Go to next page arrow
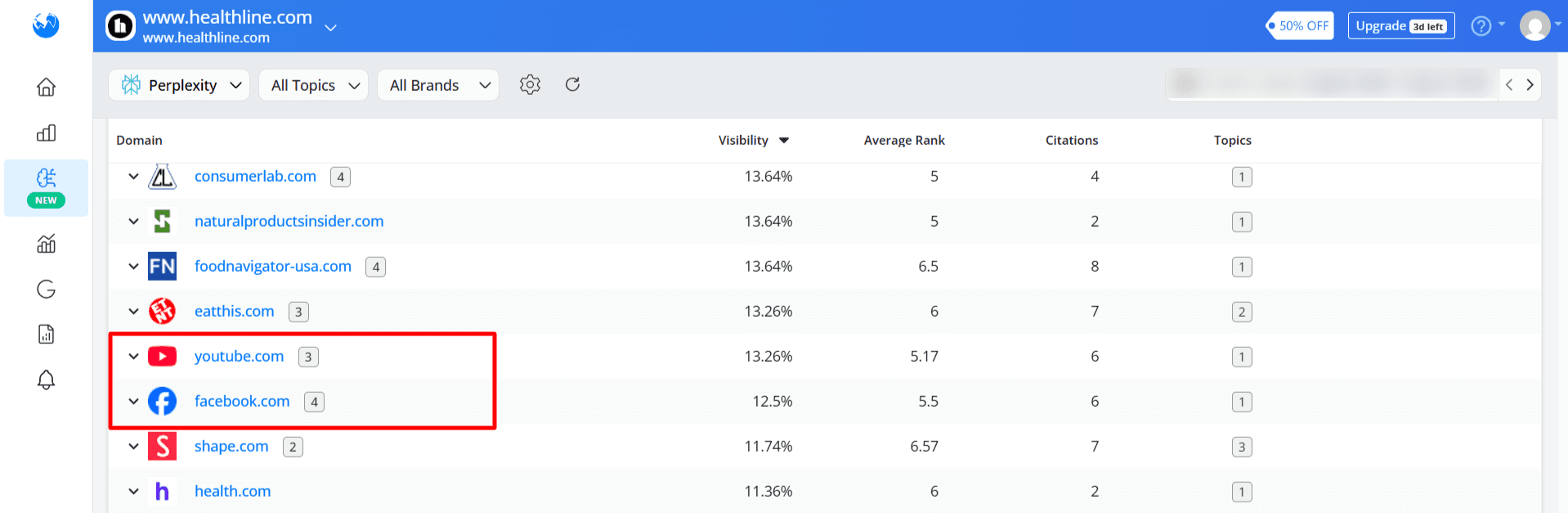 pos(1530,85)
